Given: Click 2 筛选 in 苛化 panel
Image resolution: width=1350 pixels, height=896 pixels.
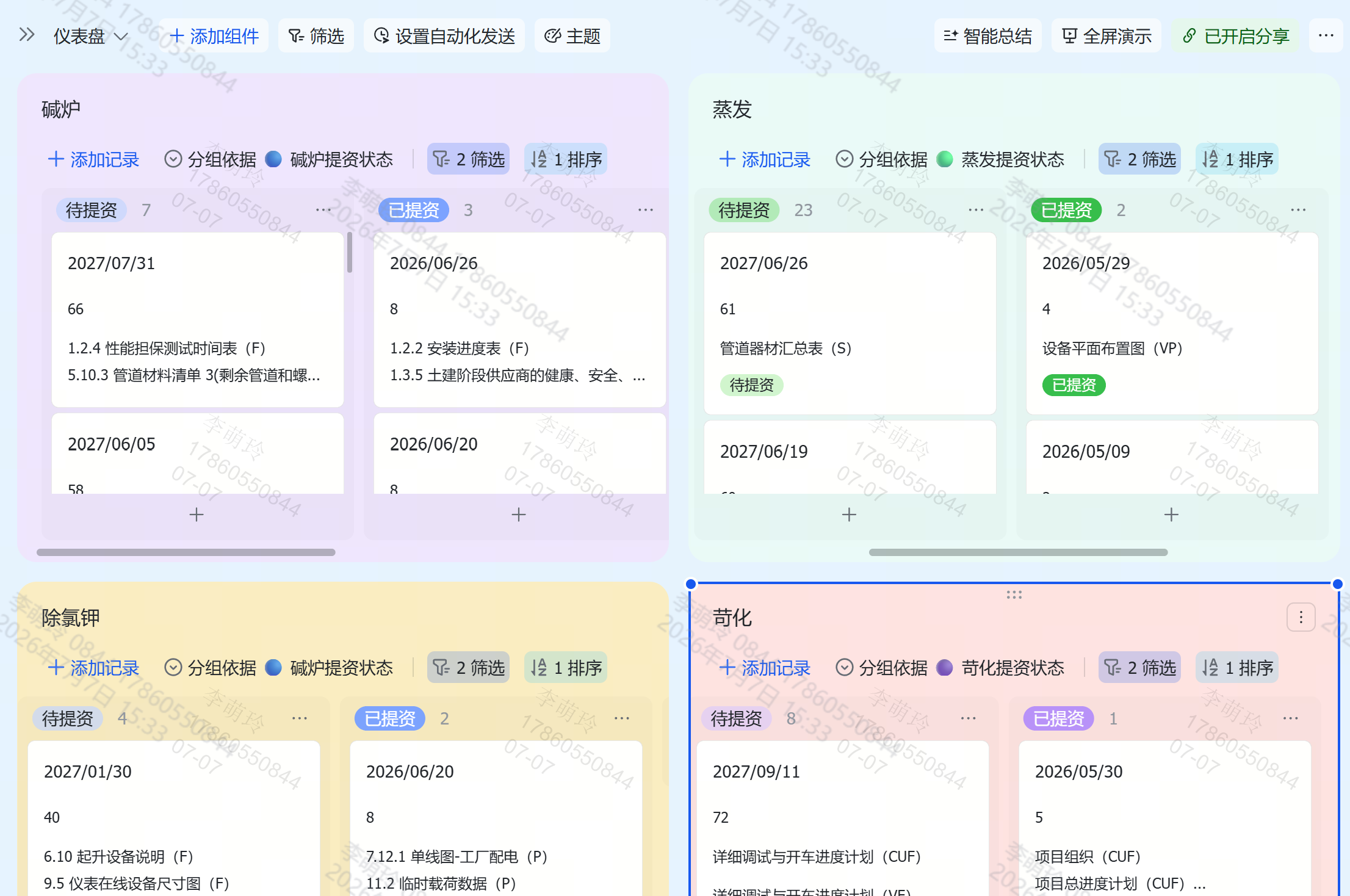Looking at the screenshot, I should pos(1139,668).
